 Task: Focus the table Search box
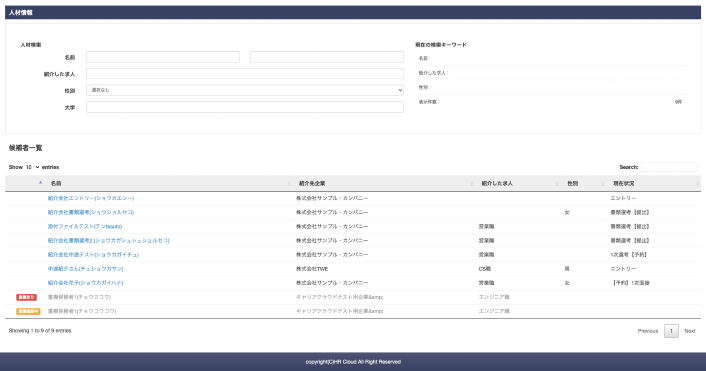click(x=669, y=167)
